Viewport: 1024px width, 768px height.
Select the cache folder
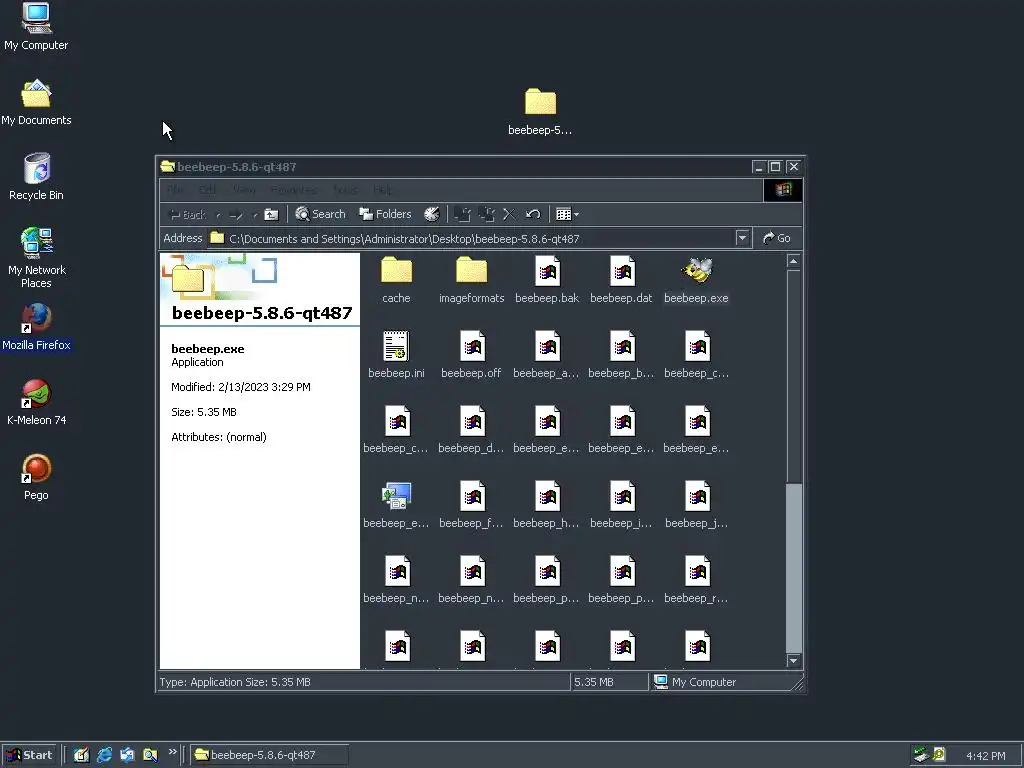(x=396, y=280)
